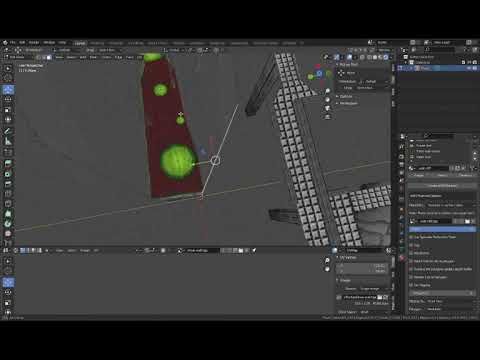
Task: Switch viewport to solid shading
Action: [375, 57]
